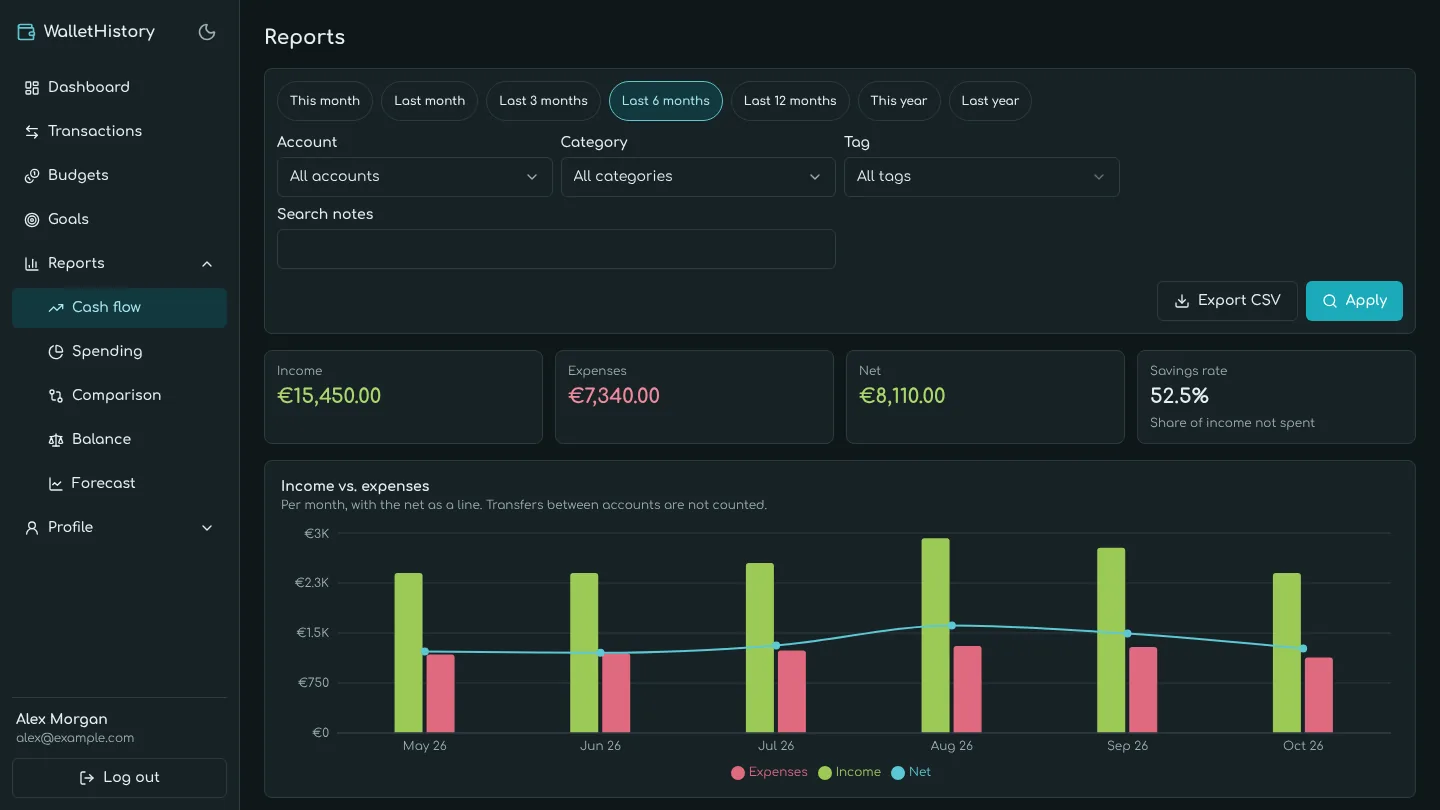Go to the Balance report
This screenshot has height=810, width=1440.
[120, 439]
